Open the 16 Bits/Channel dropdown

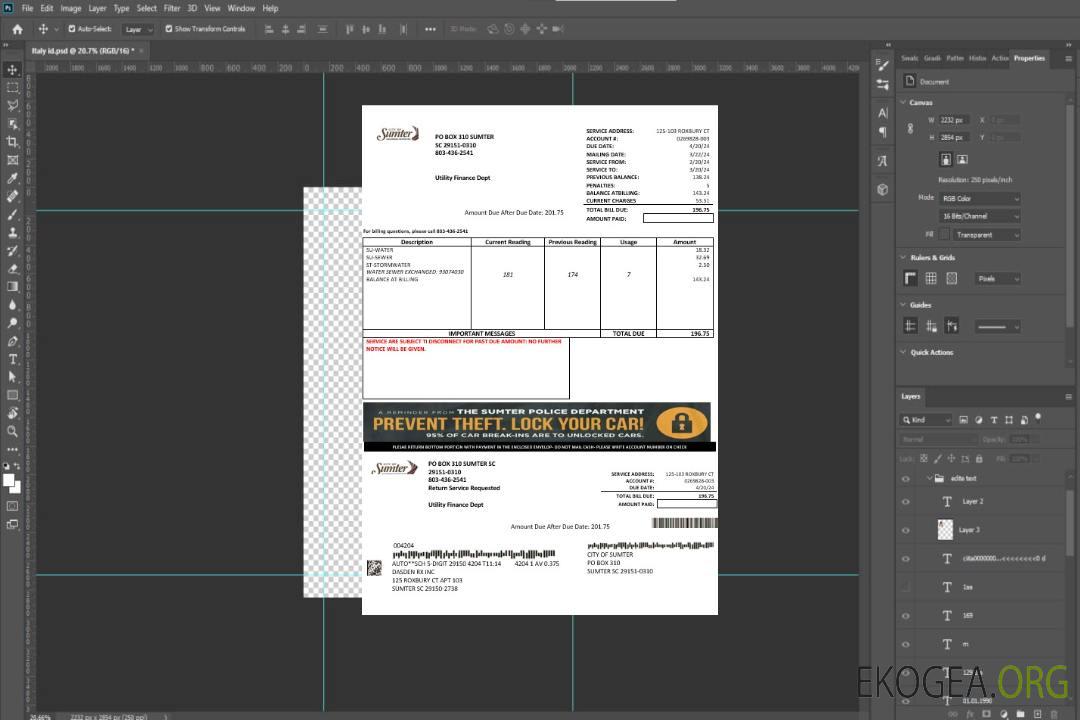pos(980,216)
